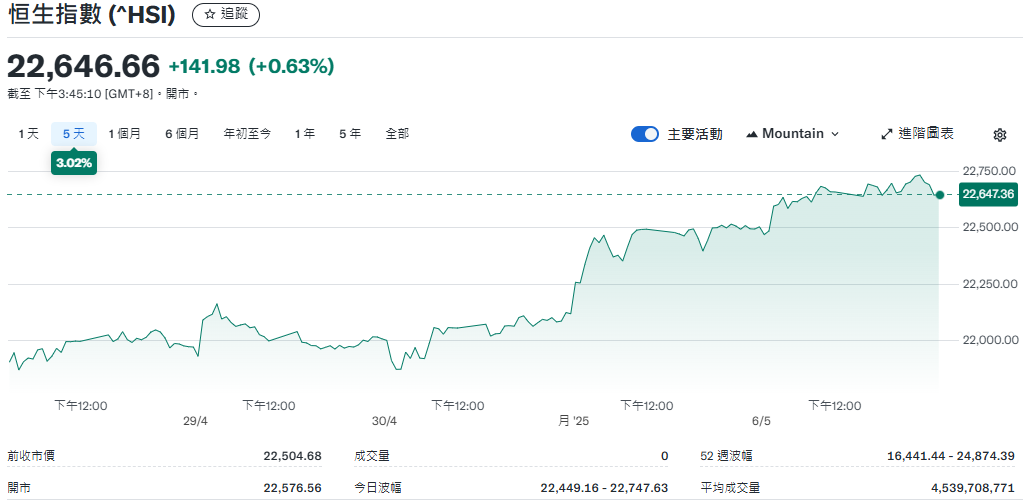The image size is (1035, 502).
Task: Click the timestamp 截至 下午3:45:10 text
Action: tap(103, 94)
